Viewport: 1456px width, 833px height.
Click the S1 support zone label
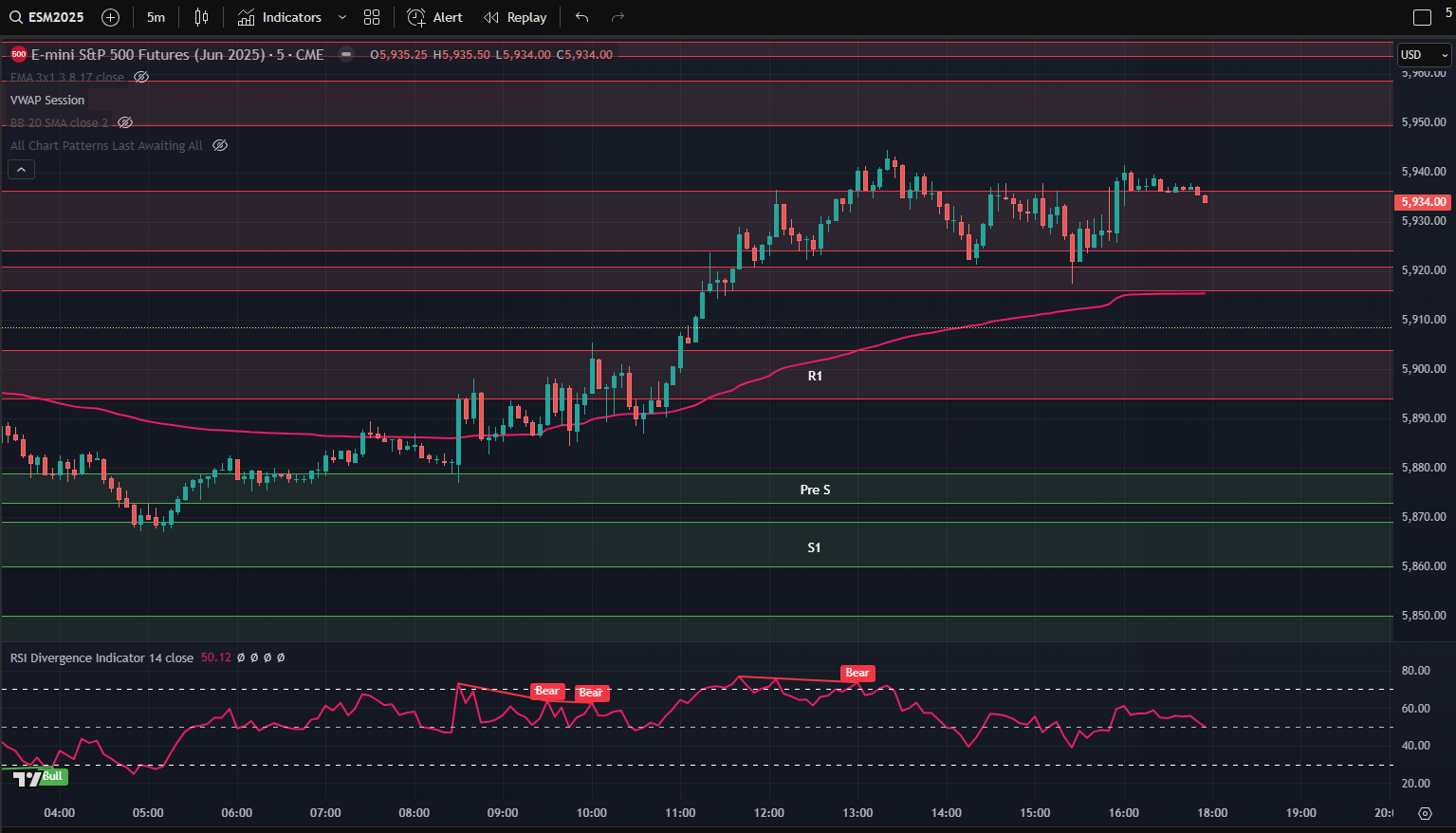(814, 547)
